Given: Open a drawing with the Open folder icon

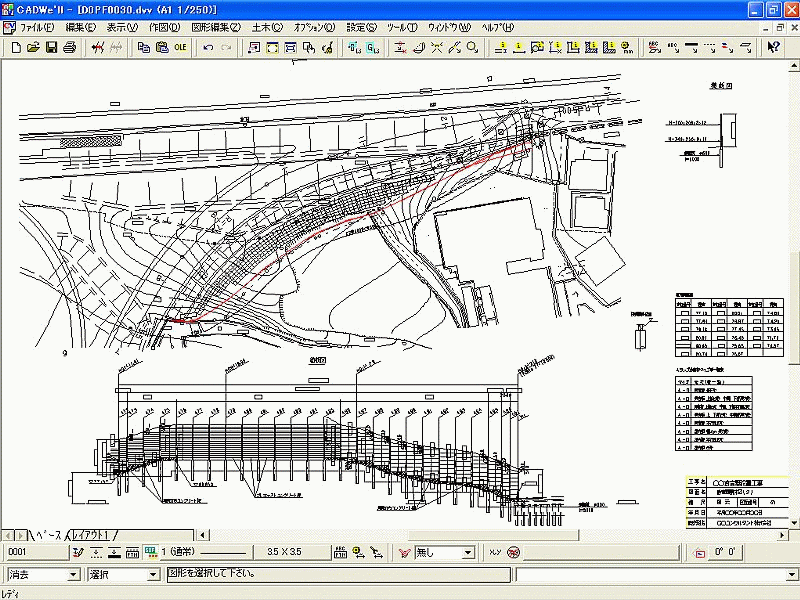Looking at the screenshot, I should coord(33,47).
